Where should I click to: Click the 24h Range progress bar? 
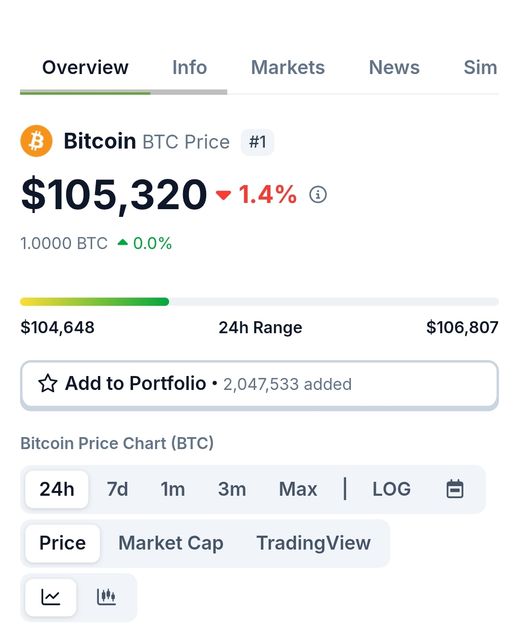point(260,302)
